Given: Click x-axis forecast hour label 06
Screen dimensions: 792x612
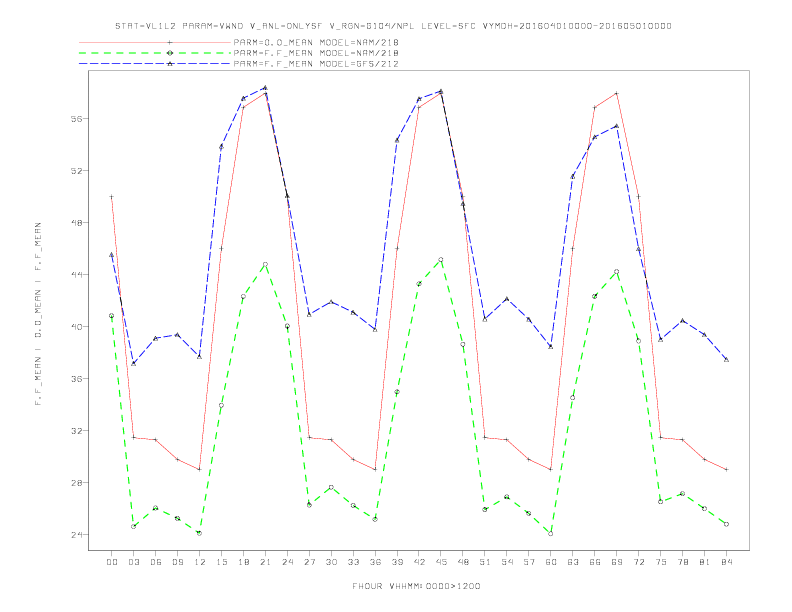Looking at the screenshot, I should click(x=156, y=562).
